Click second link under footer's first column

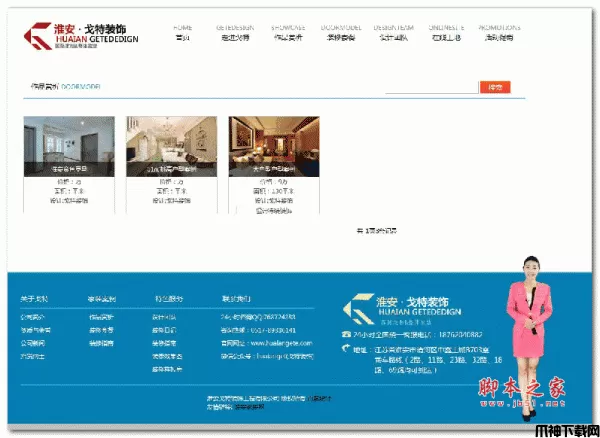(36, 330)
